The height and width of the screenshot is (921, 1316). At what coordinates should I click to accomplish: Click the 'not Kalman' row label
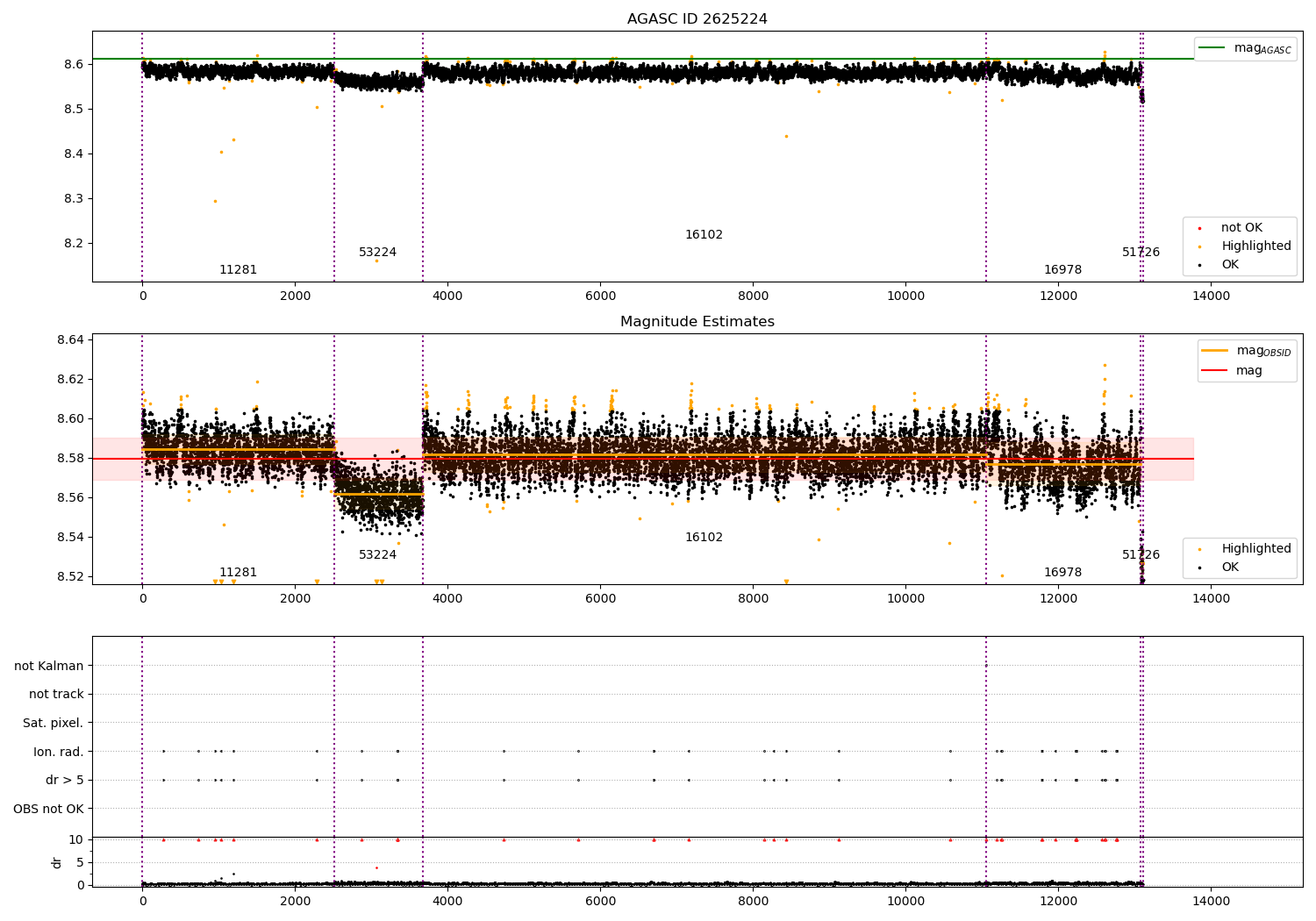tap(49, 666)
